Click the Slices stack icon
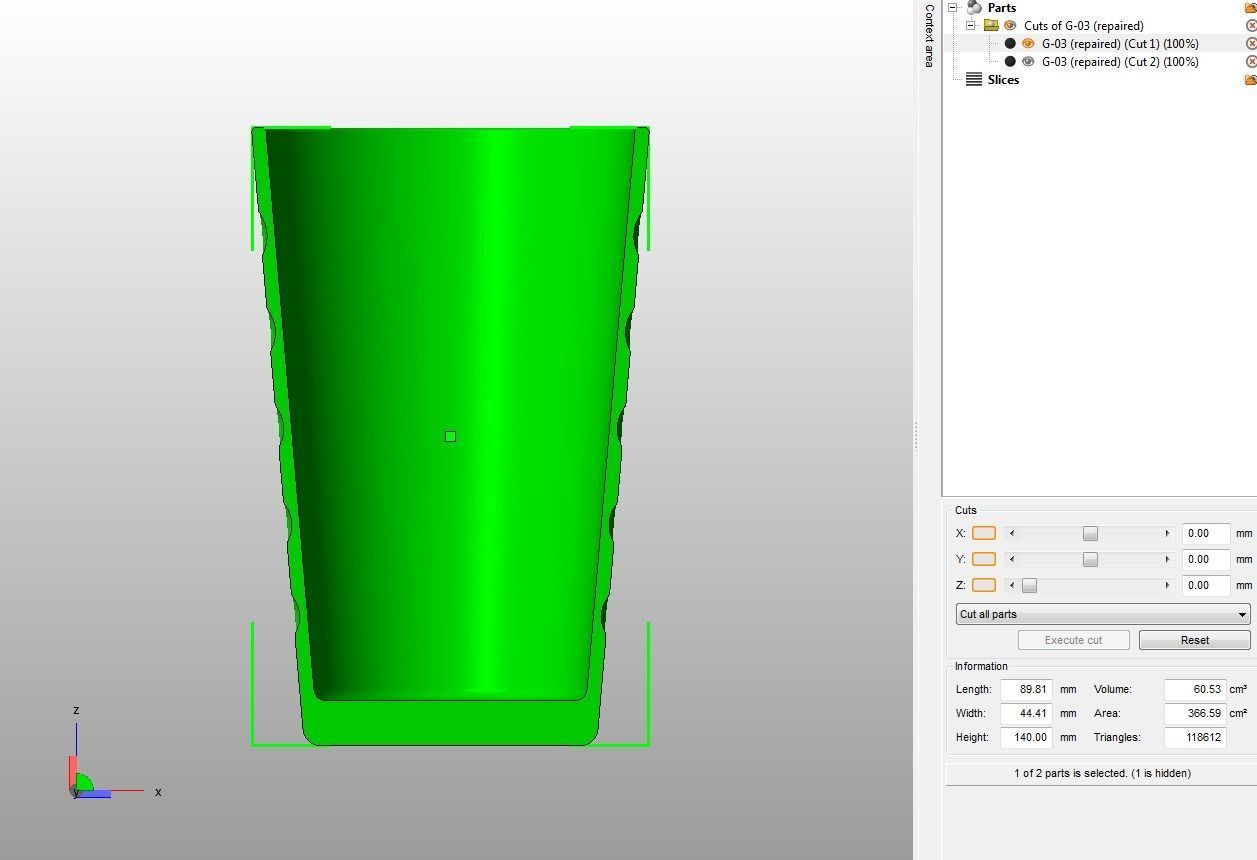Screen dimensions: 1257x860 tap(976, 79)
